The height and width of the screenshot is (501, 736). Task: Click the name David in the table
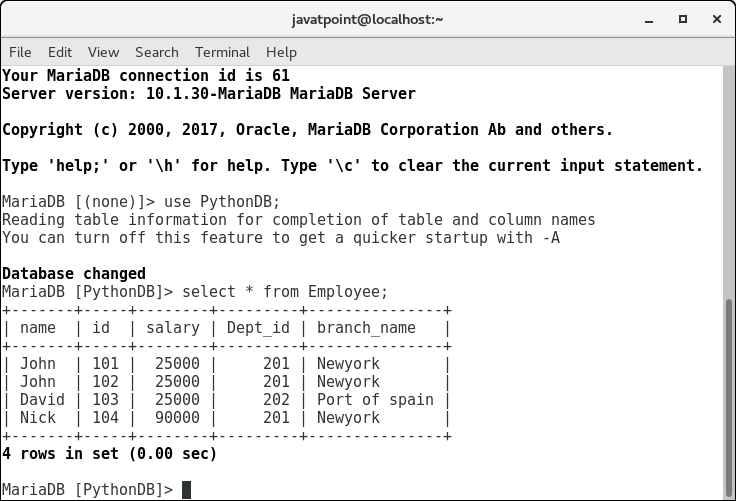tap(42, 400)
